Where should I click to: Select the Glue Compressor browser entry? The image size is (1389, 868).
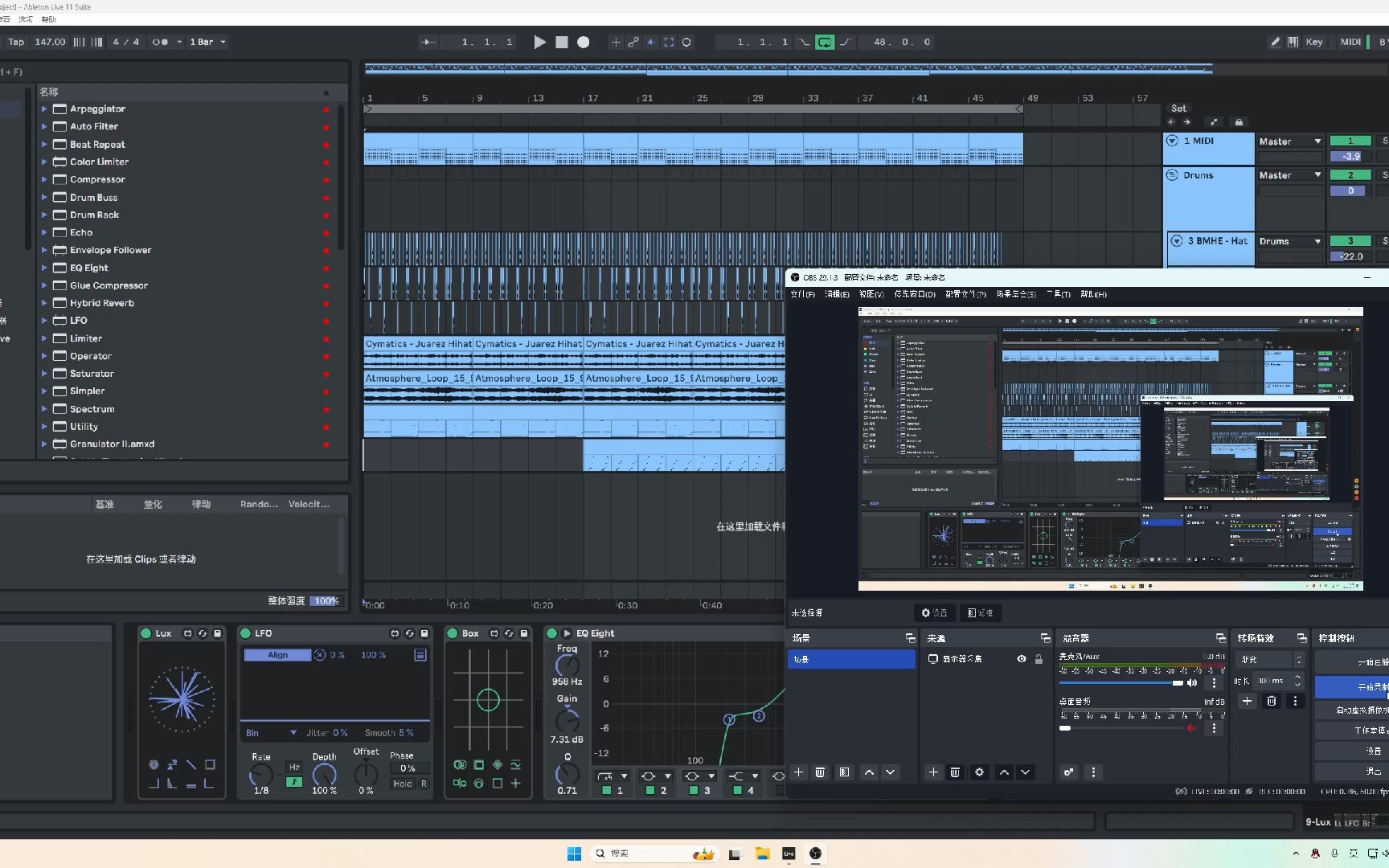click(x=109, y=285)
